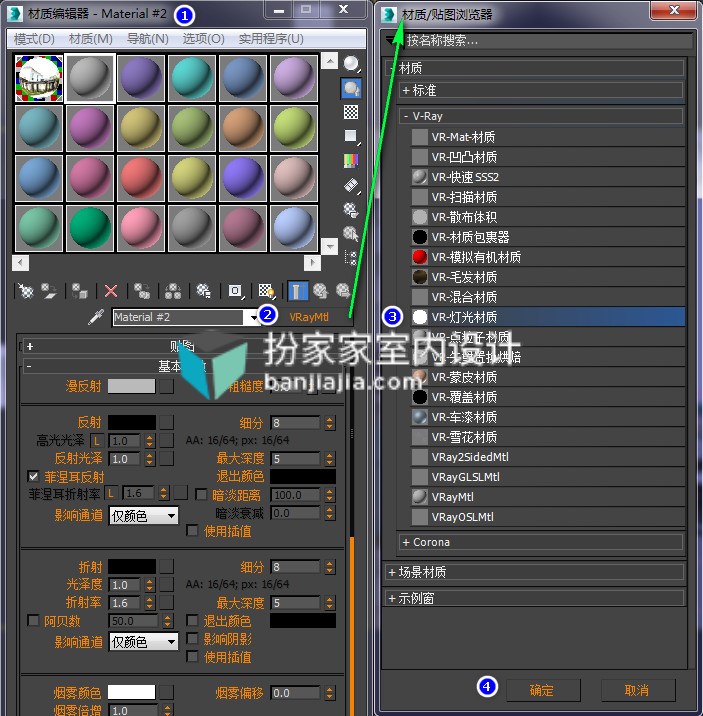Open refraction 影响通道 dropdown
Viewport: 703px width, 716px height.
(x=143, y=642)
